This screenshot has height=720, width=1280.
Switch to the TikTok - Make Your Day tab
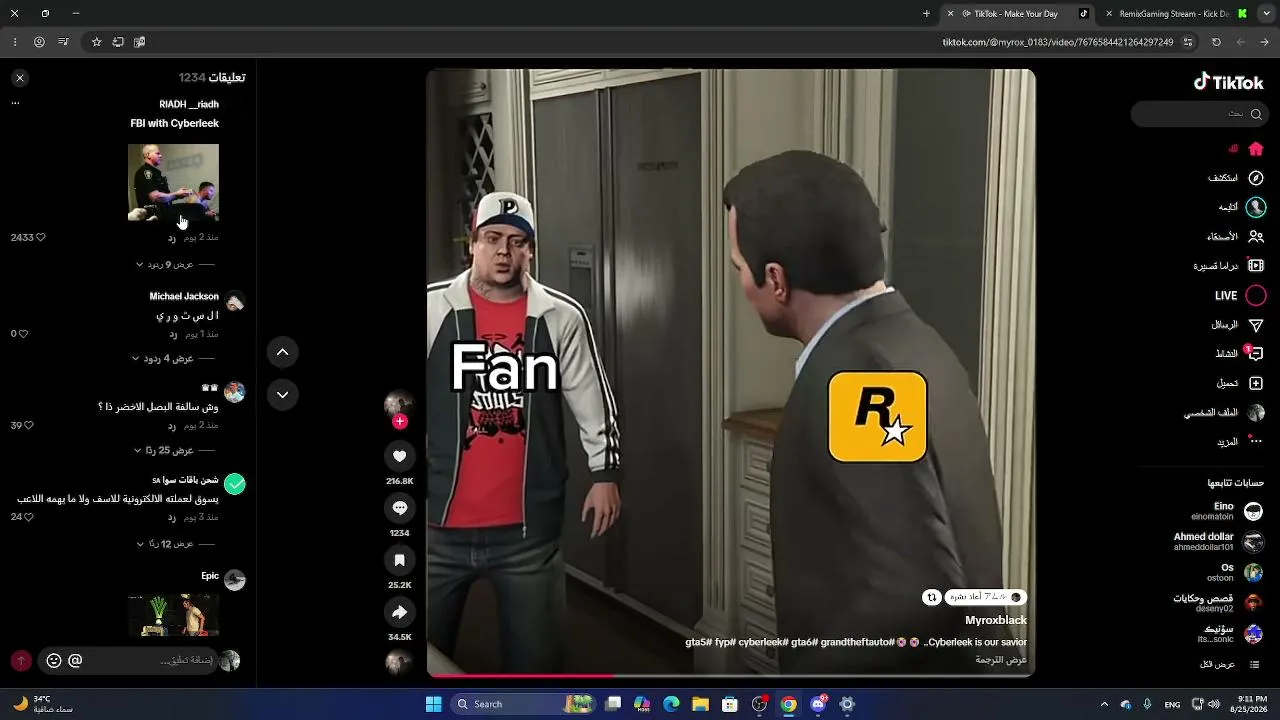tap(1017, 14)
